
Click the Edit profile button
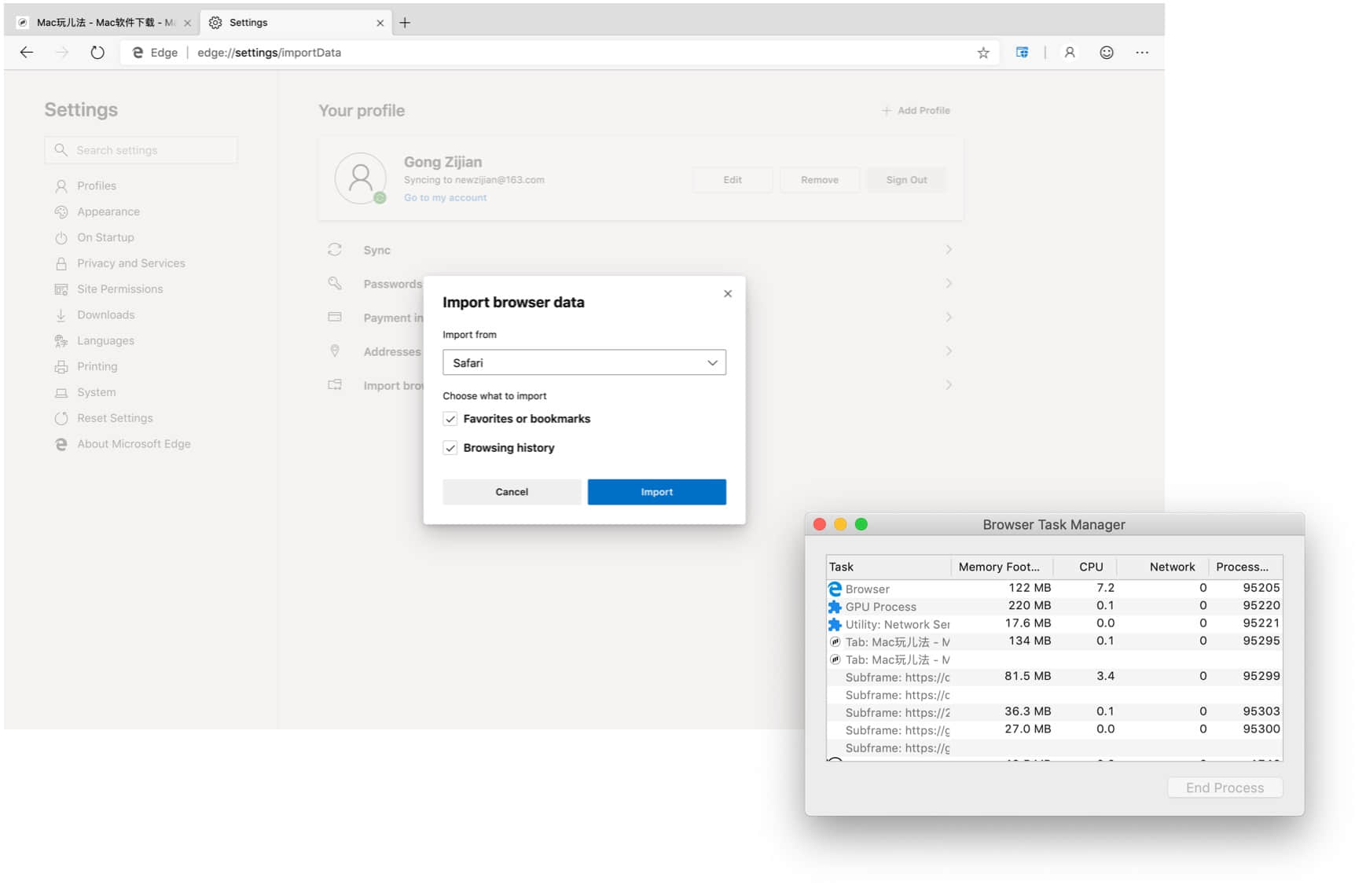[x=733, y=180]
